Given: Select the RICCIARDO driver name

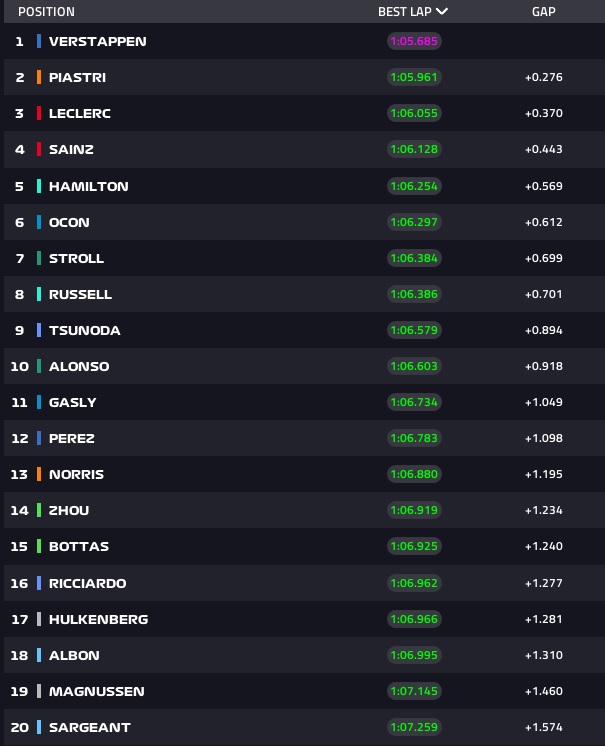Looking at the screenshot, I should coord(88,583).
